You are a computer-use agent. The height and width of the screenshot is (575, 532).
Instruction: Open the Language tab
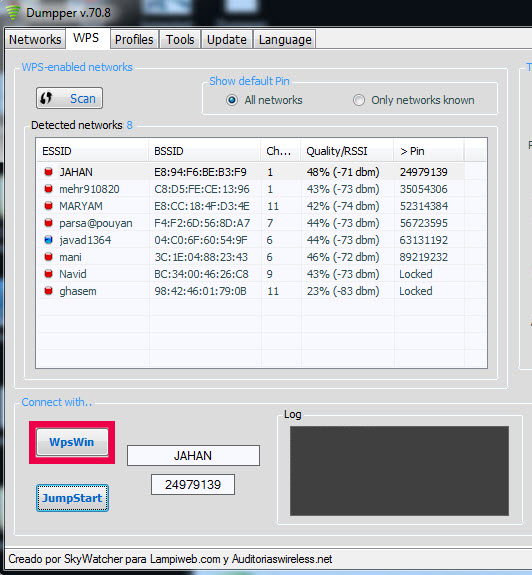285,39
